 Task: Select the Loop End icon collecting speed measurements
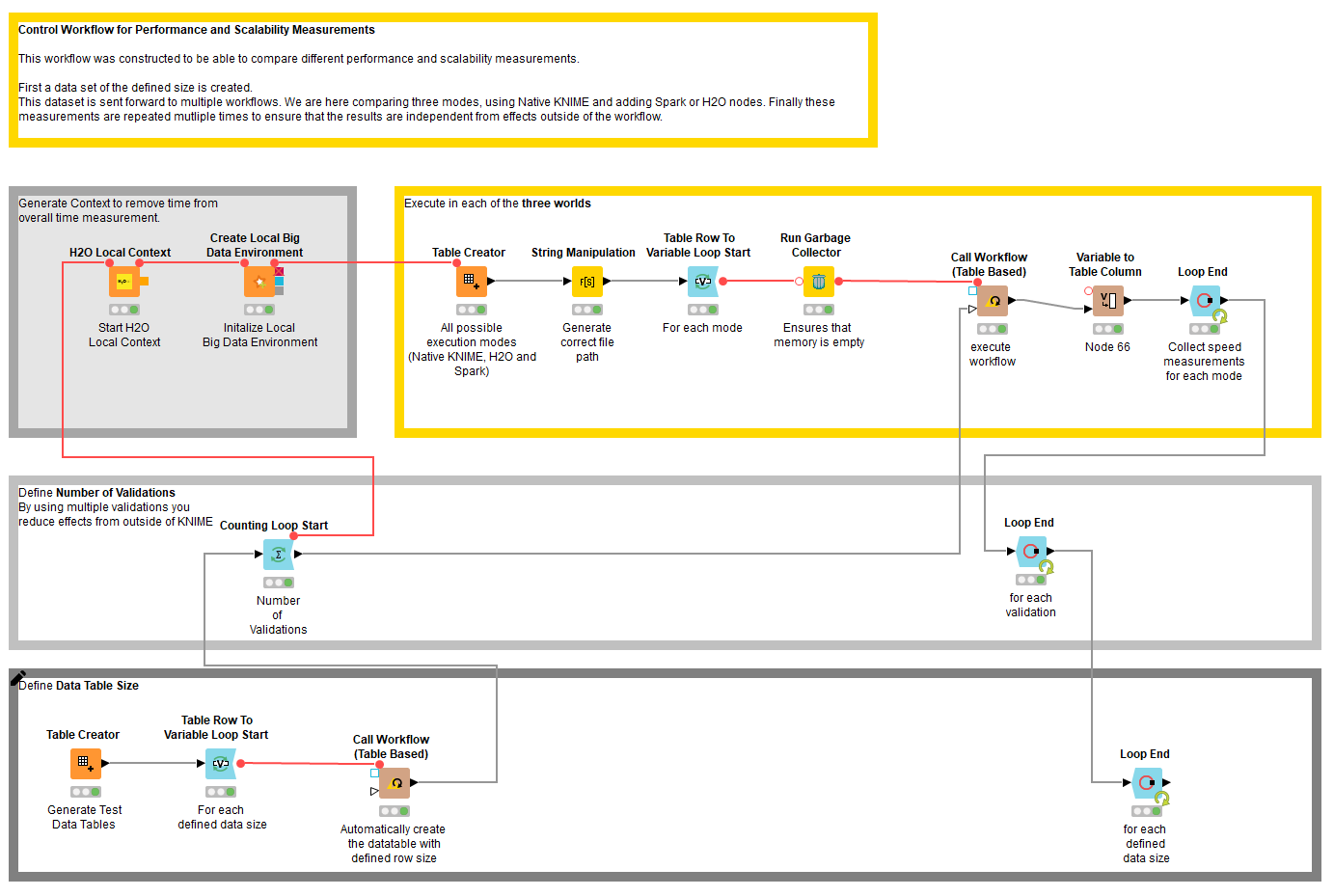tap(1205, 301)
